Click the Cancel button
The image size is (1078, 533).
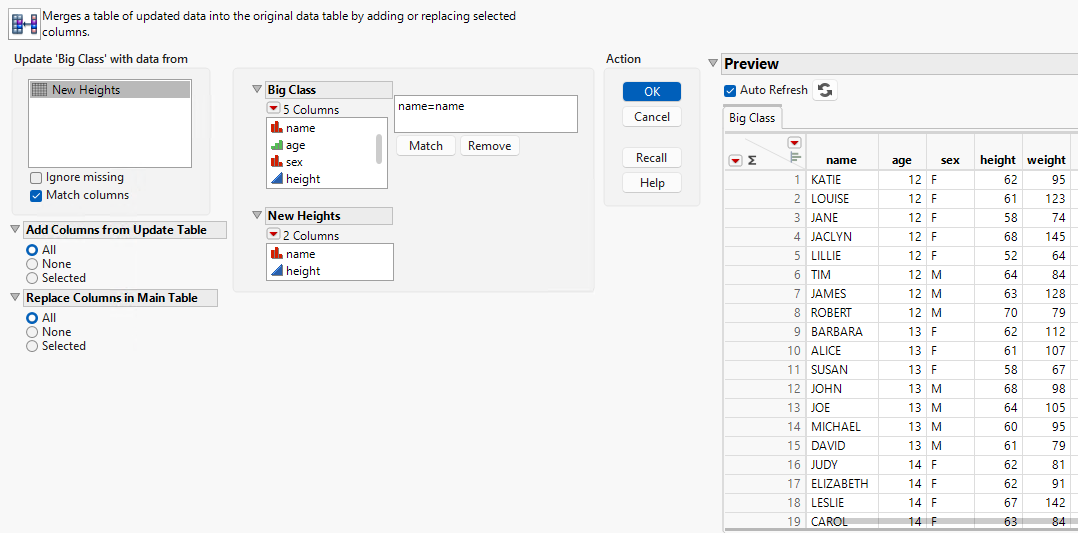(652, 117)
